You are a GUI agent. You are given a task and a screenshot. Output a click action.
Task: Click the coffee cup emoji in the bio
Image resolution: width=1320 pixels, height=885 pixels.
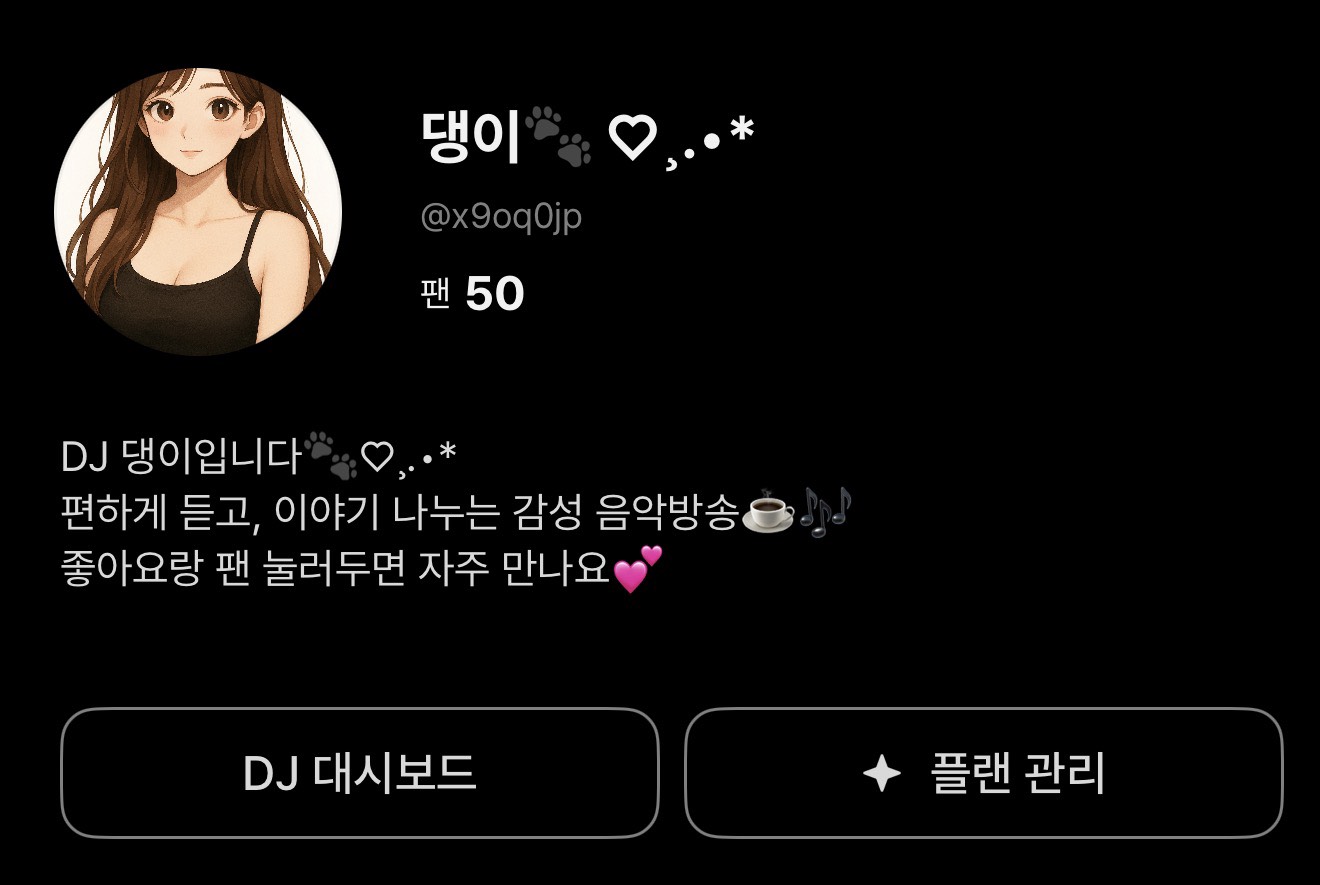(769, 513)
